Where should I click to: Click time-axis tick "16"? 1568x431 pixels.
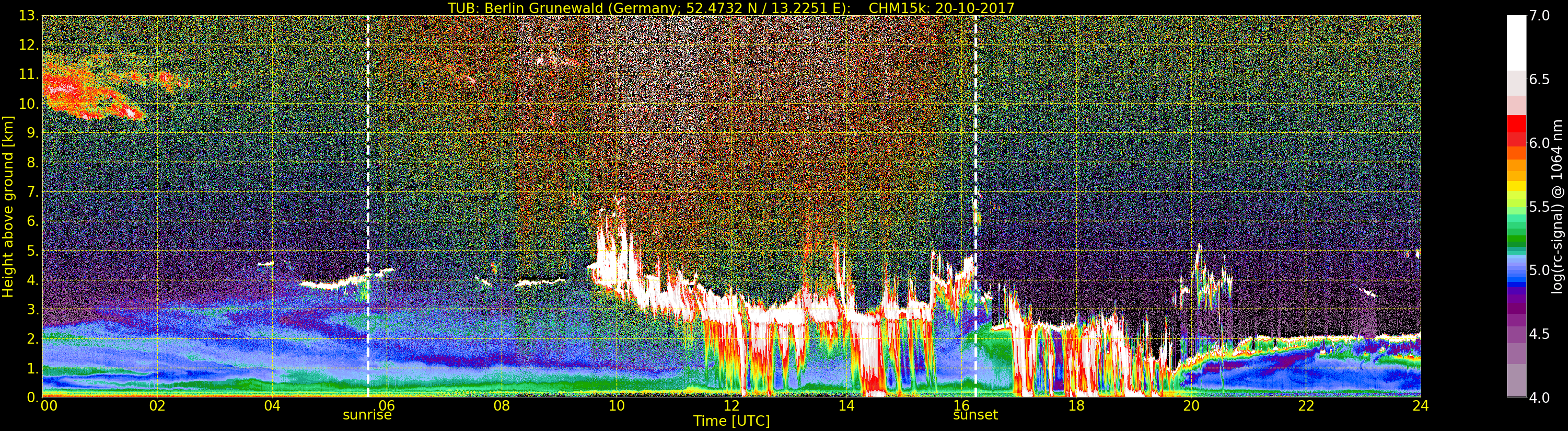point(962,405)
